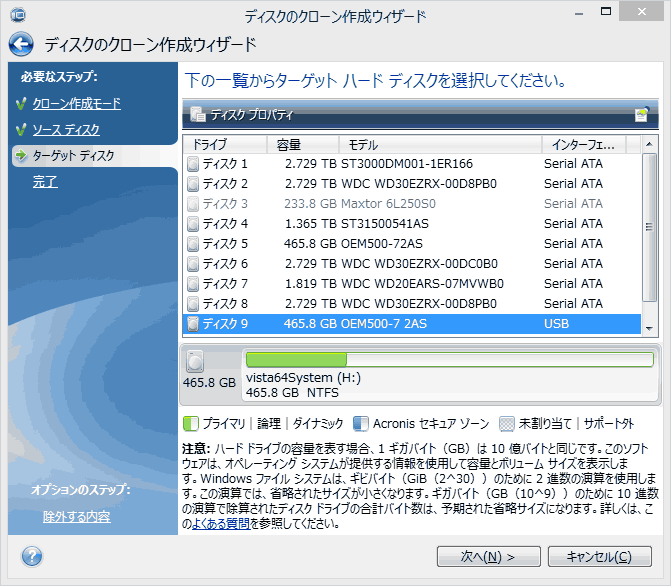Click the disk properties icon on toolbar

pos(198,114)
